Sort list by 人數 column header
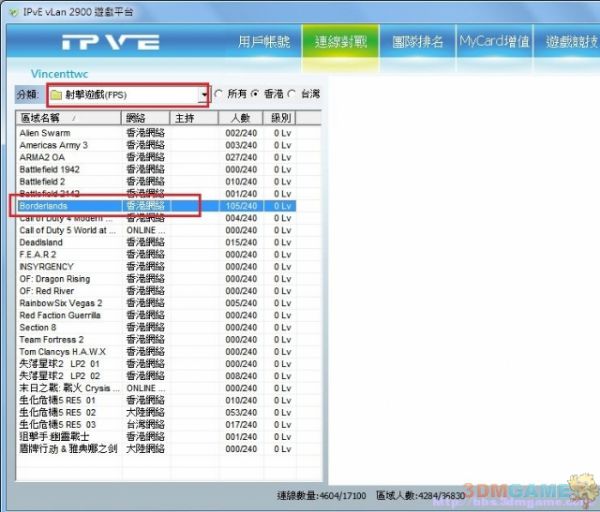The height and width of the screenshot is (512, 600). [x=239, y=118]
